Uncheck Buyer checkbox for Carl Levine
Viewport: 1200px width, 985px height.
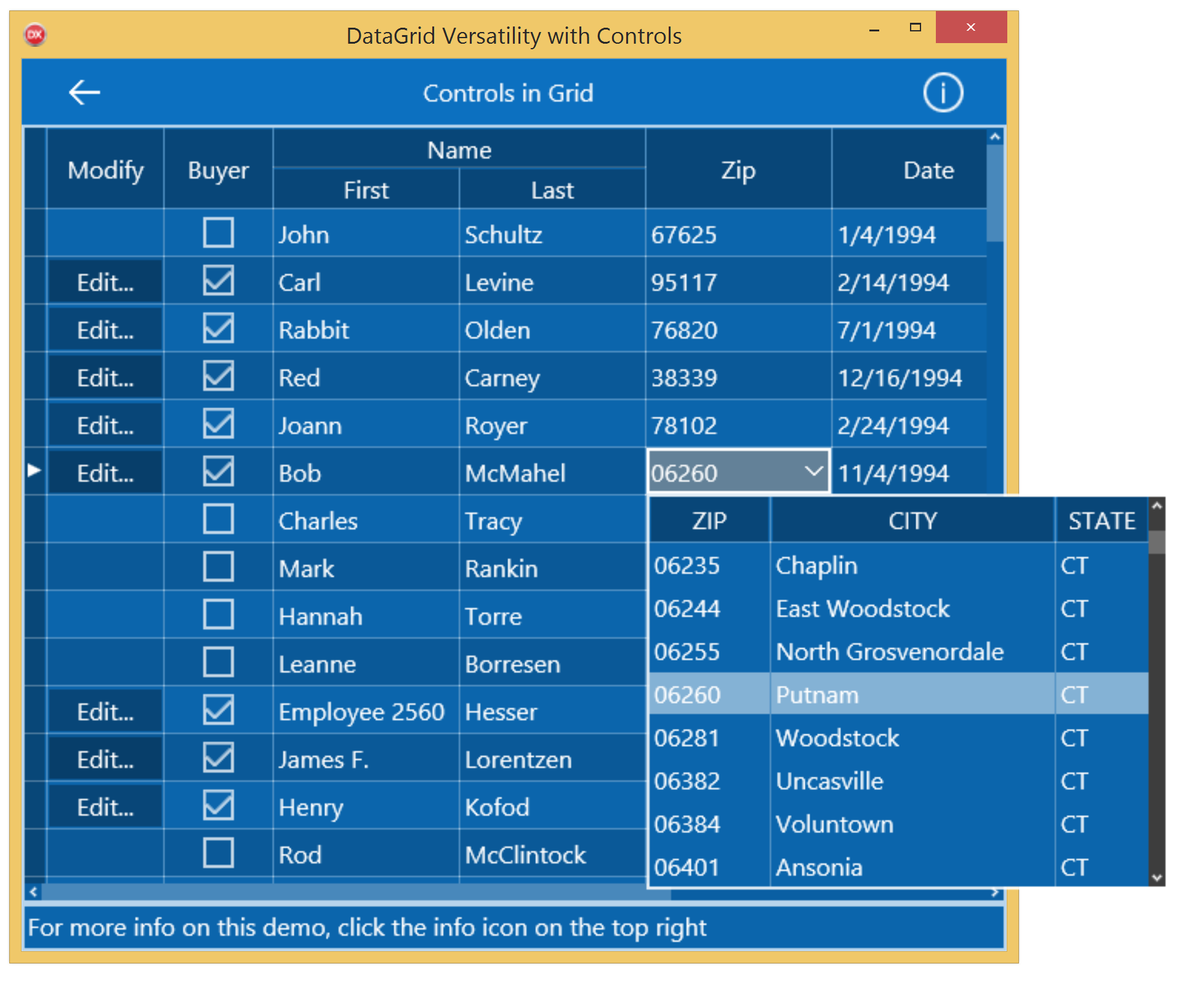218,281
